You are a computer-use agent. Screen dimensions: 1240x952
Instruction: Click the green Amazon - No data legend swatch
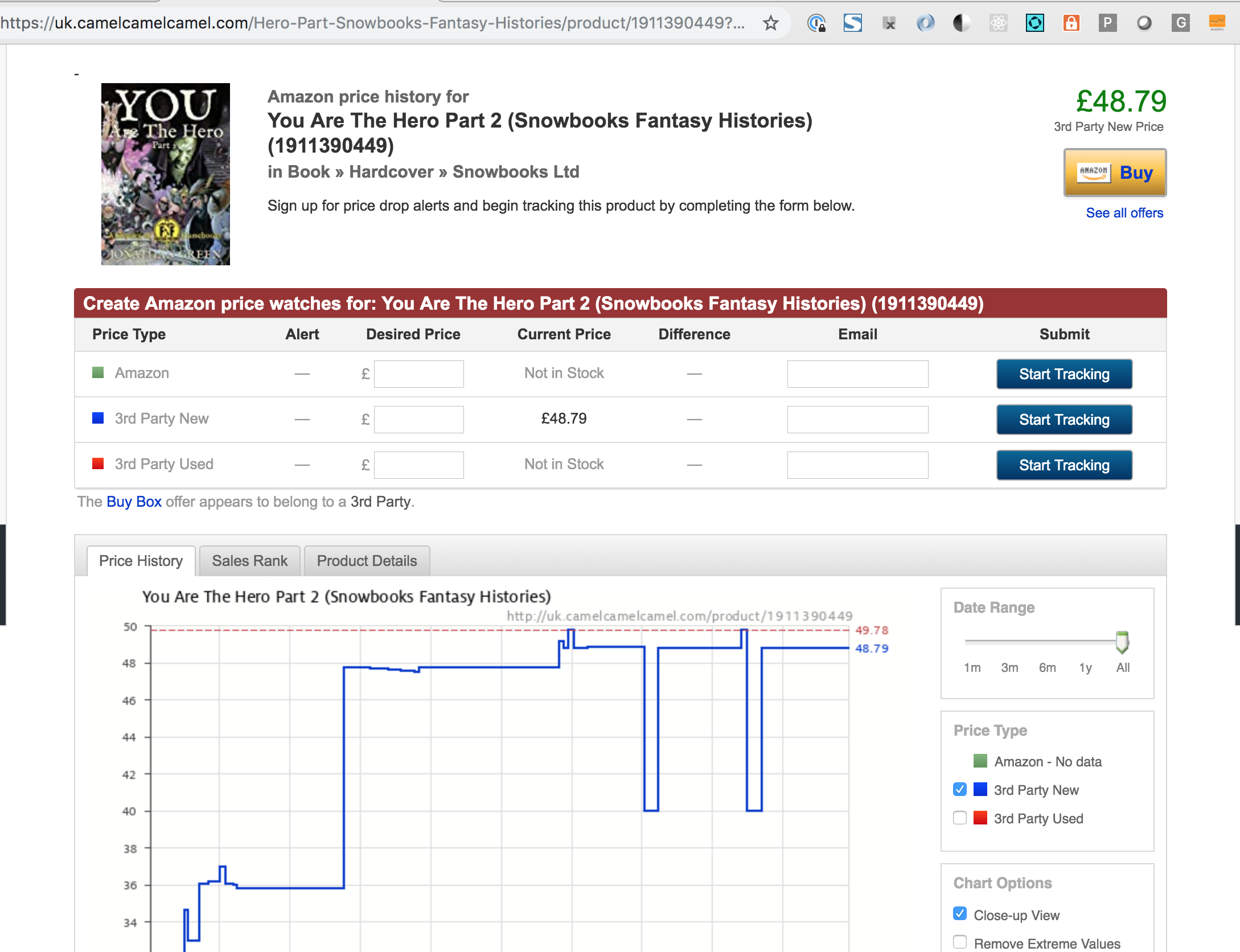(980, 761)
